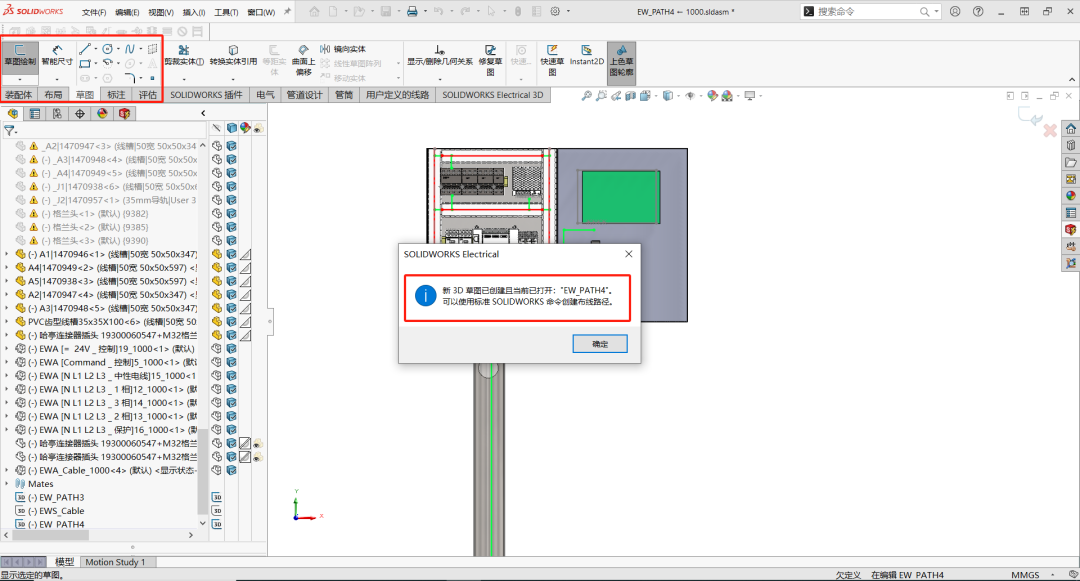
Task: Open the Options gear icon
Action: click(555, 12)
